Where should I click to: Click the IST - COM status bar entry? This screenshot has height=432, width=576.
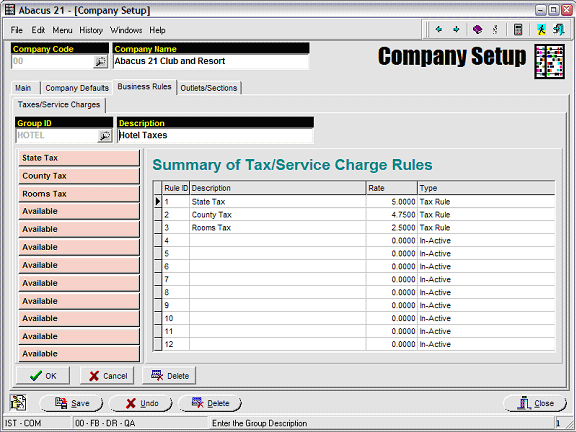(37, 423)
